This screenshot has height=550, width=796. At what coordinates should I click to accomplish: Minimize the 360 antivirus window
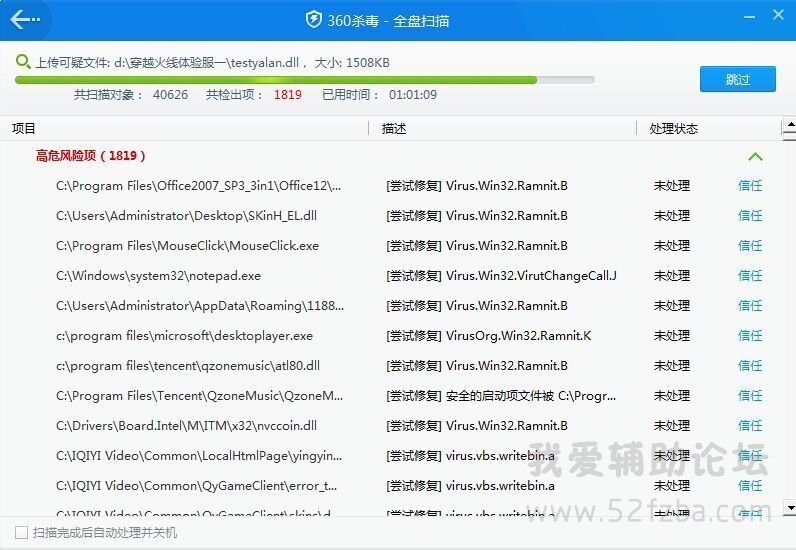[749, 17]
